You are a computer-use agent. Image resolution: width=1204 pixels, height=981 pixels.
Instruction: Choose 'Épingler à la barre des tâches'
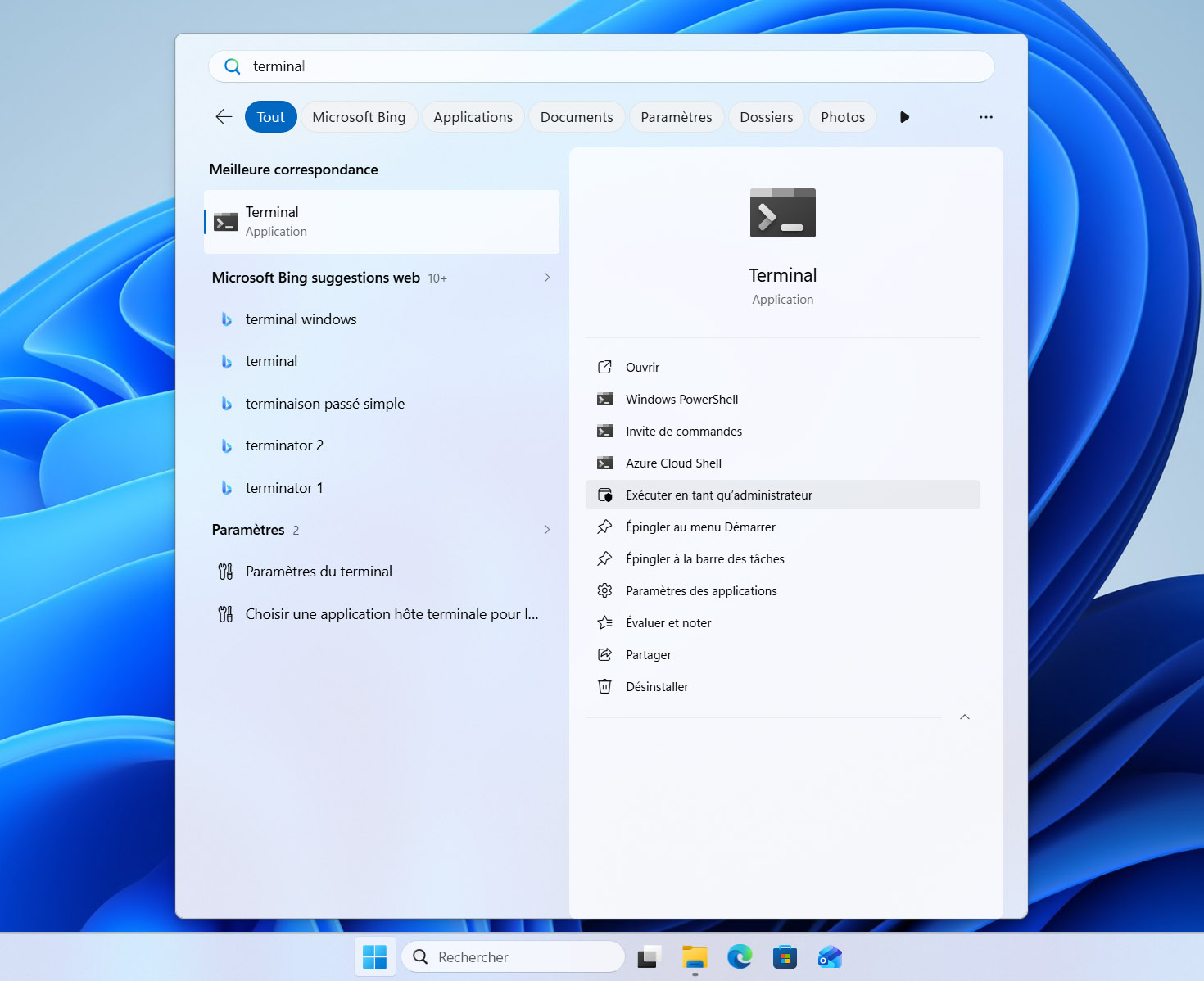pyautogui.click(x=783, y=558)
